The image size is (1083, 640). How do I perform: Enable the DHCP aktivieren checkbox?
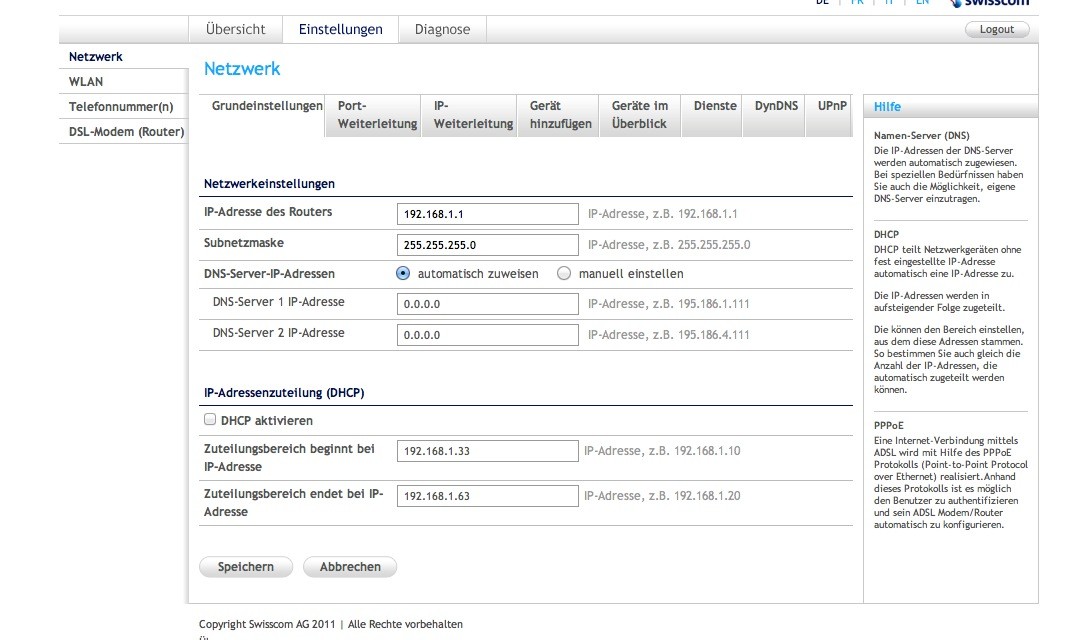tap(210, 420)
